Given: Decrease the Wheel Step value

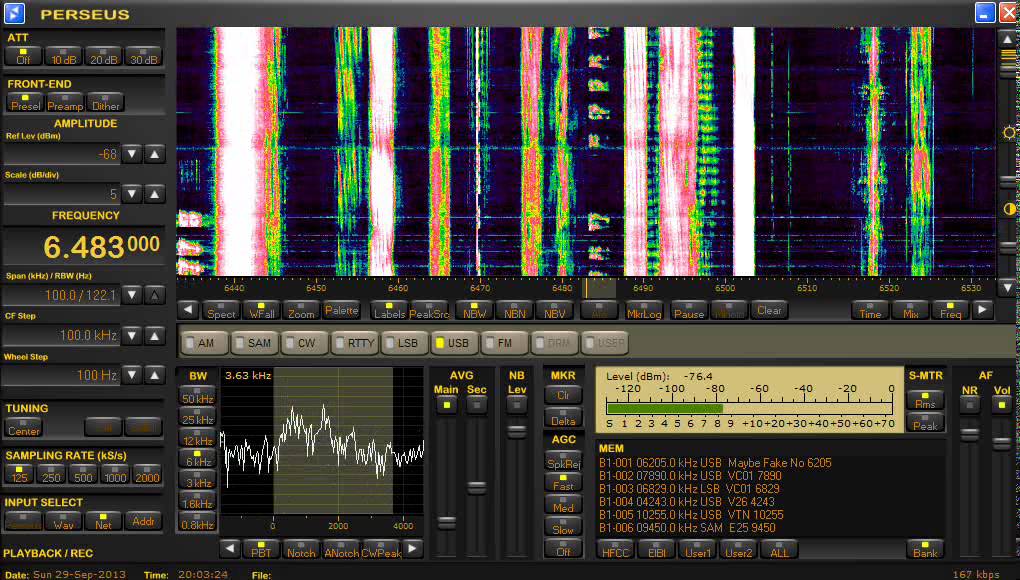Looking at the screenshot, I should tap(132, 375).
